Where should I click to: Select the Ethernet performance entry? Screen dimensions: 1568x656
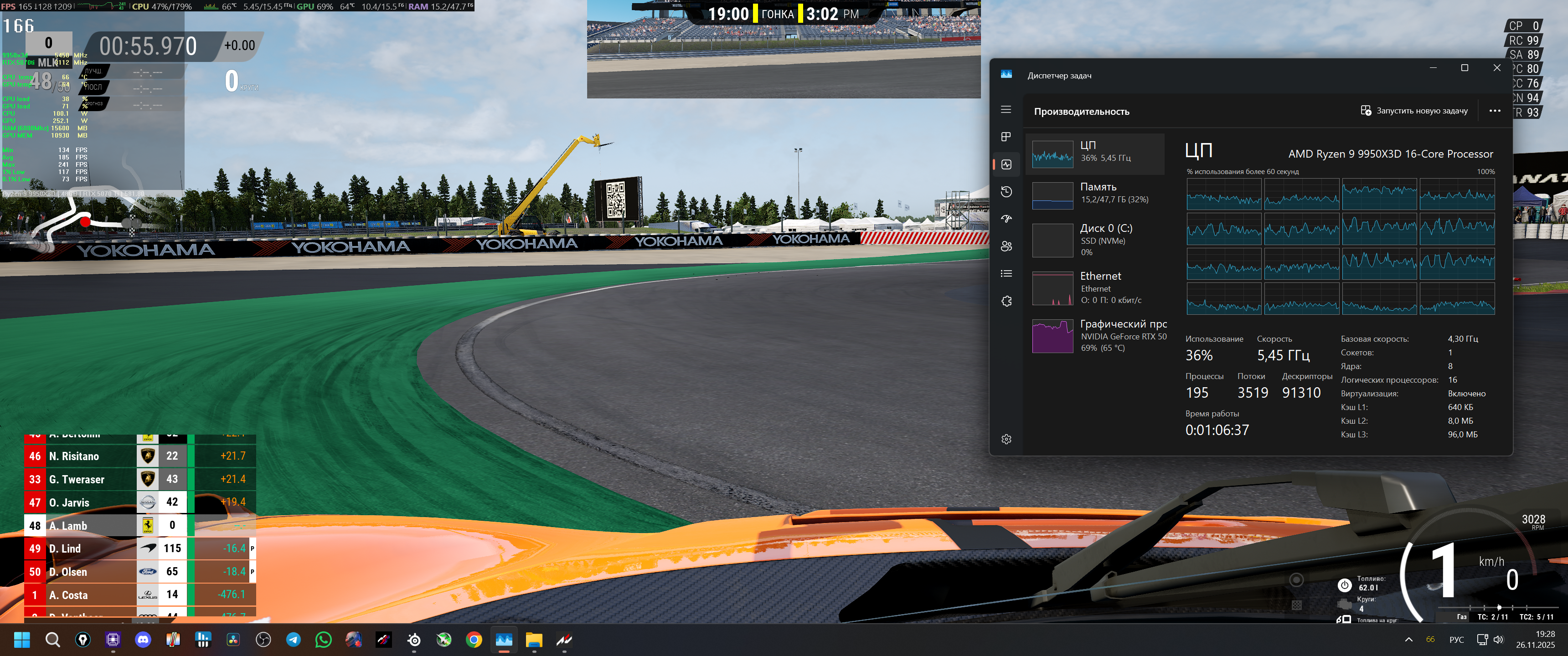point(1094,288)
